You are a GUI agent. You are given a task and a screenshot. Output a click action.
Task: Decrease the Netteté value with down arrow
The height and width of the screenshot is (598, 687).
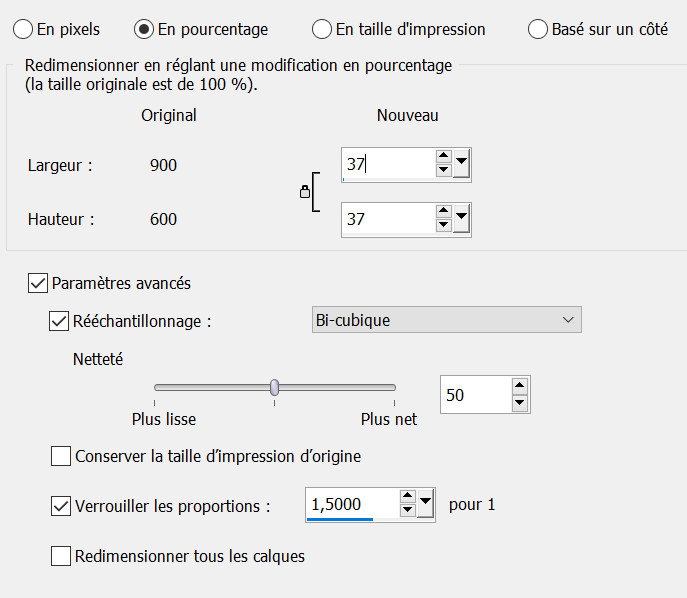coord(519,402)
